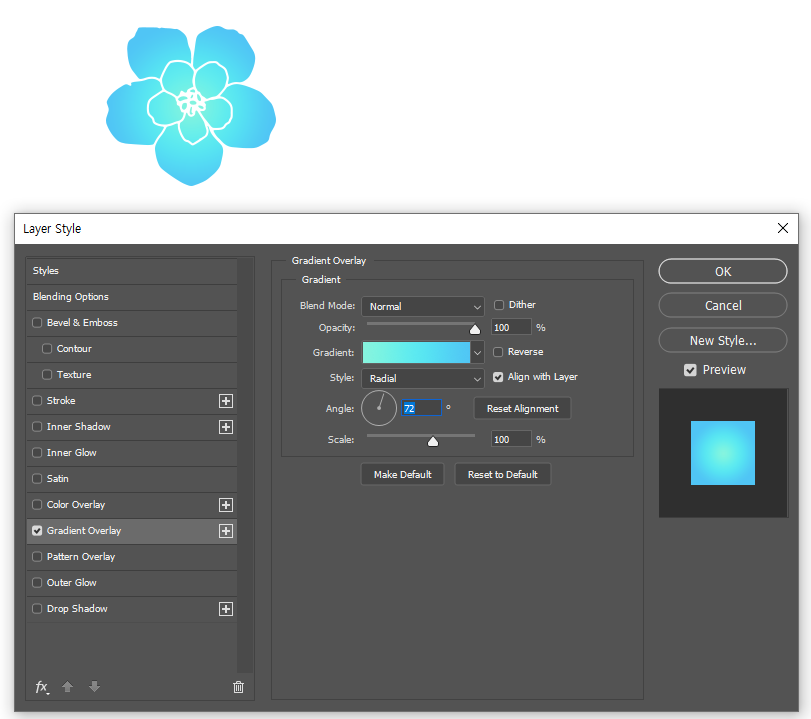This screenshot has height=719, width=811.
Task: Click the Scale slider handle
Action: [433, 441]
